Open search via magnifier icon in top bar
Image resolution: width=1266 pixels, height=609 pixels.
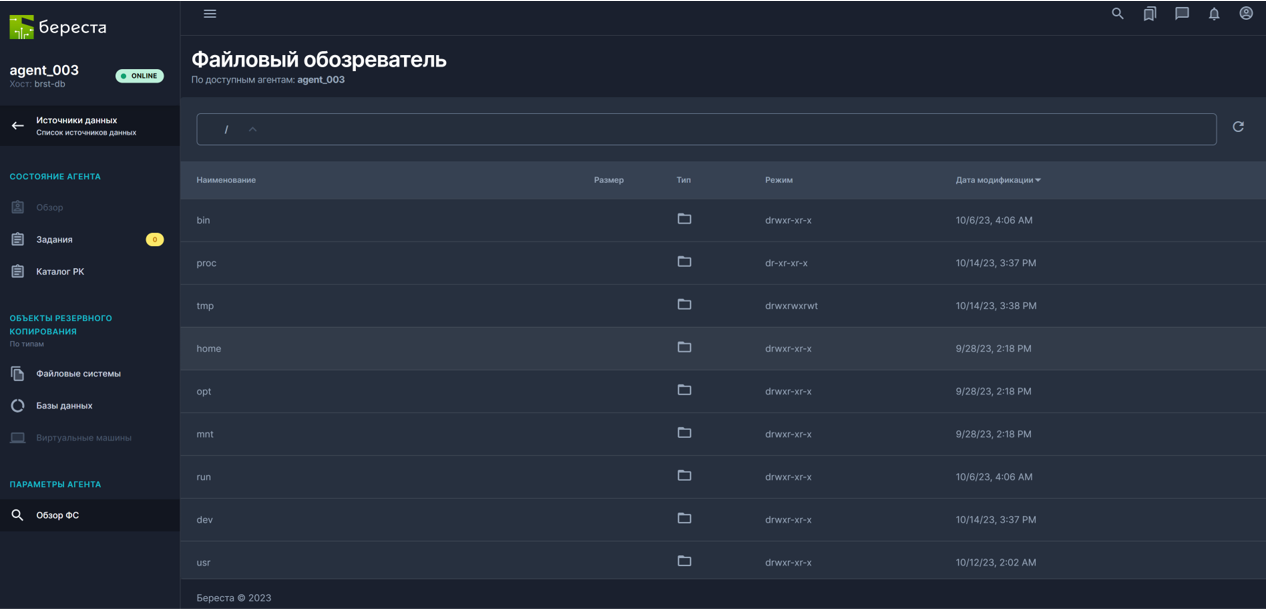click(1118, 14)
